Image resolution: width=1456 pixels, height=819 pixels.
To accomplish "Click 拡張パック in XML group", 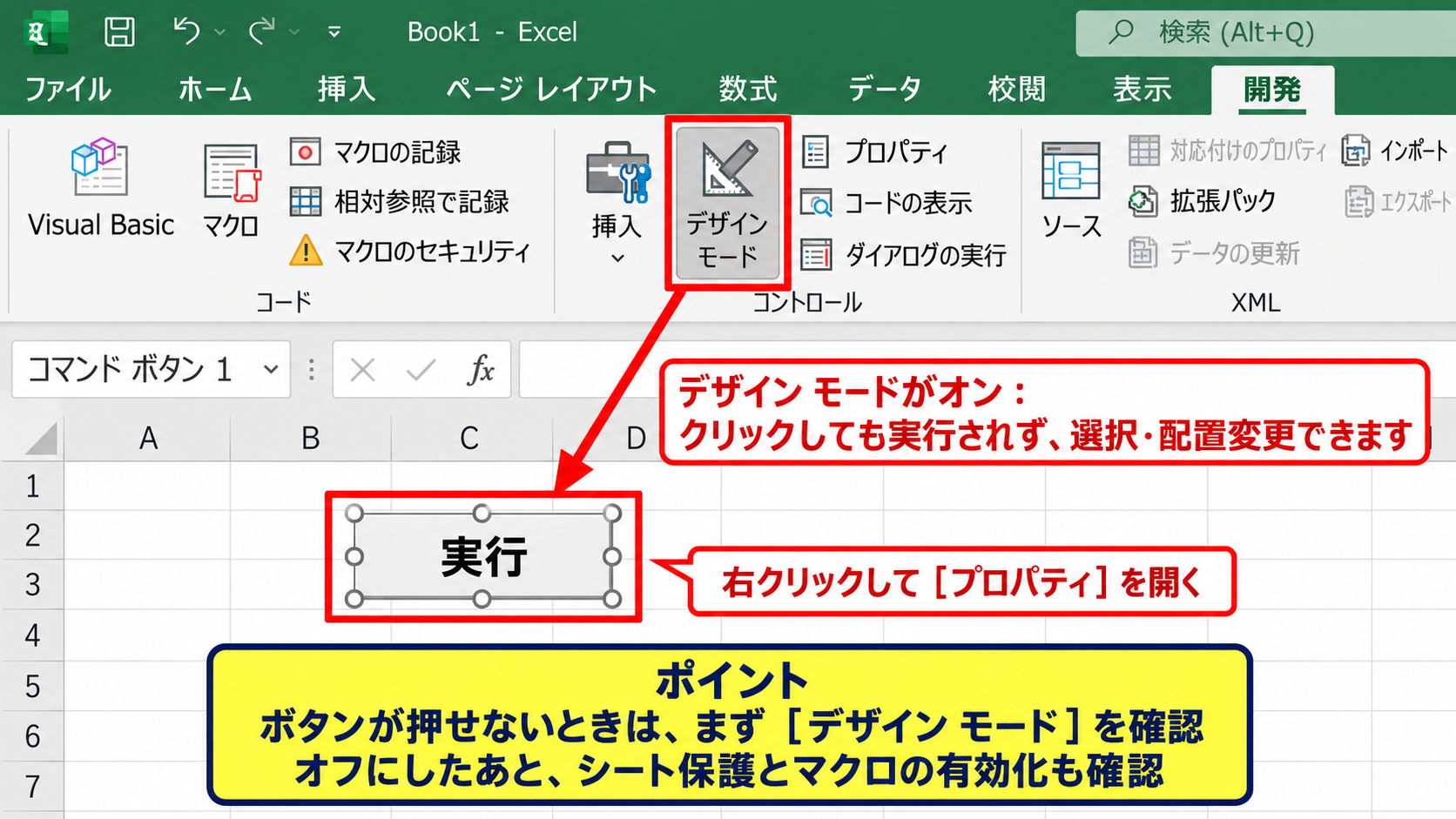I will pyautogui.click(x=1202, y=201).
